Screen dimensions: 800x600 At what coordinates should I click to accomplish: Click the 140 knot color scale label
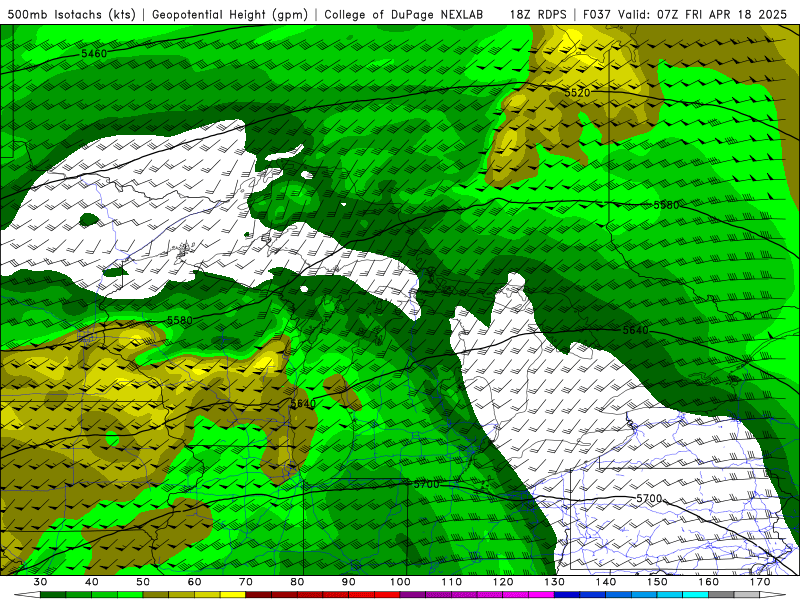[x=606, y=582]
